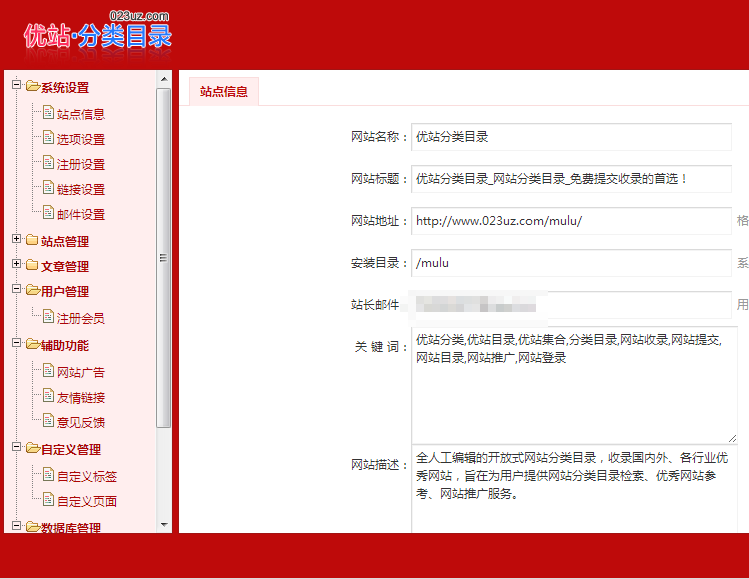This screenshot has width=749, height=579.
Task: Switch to the 站点信息 tab
Action: (x=224, y=91)
